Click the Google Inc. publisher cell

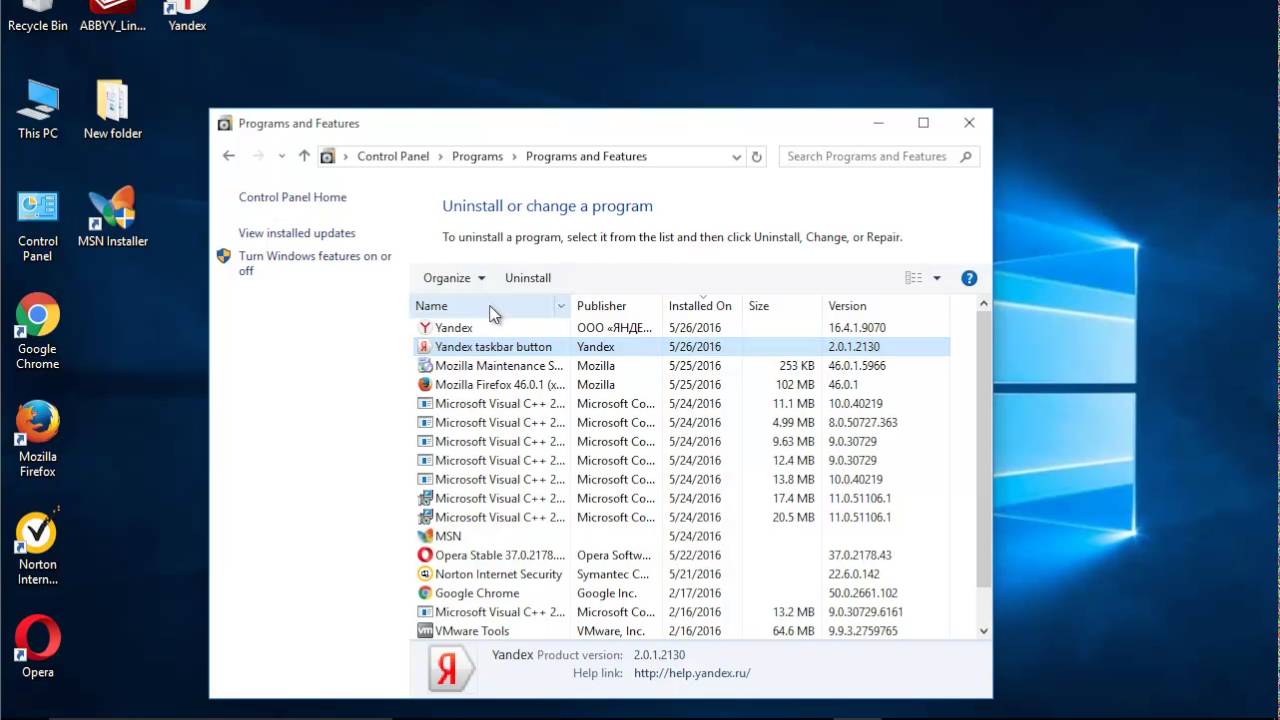606,593
